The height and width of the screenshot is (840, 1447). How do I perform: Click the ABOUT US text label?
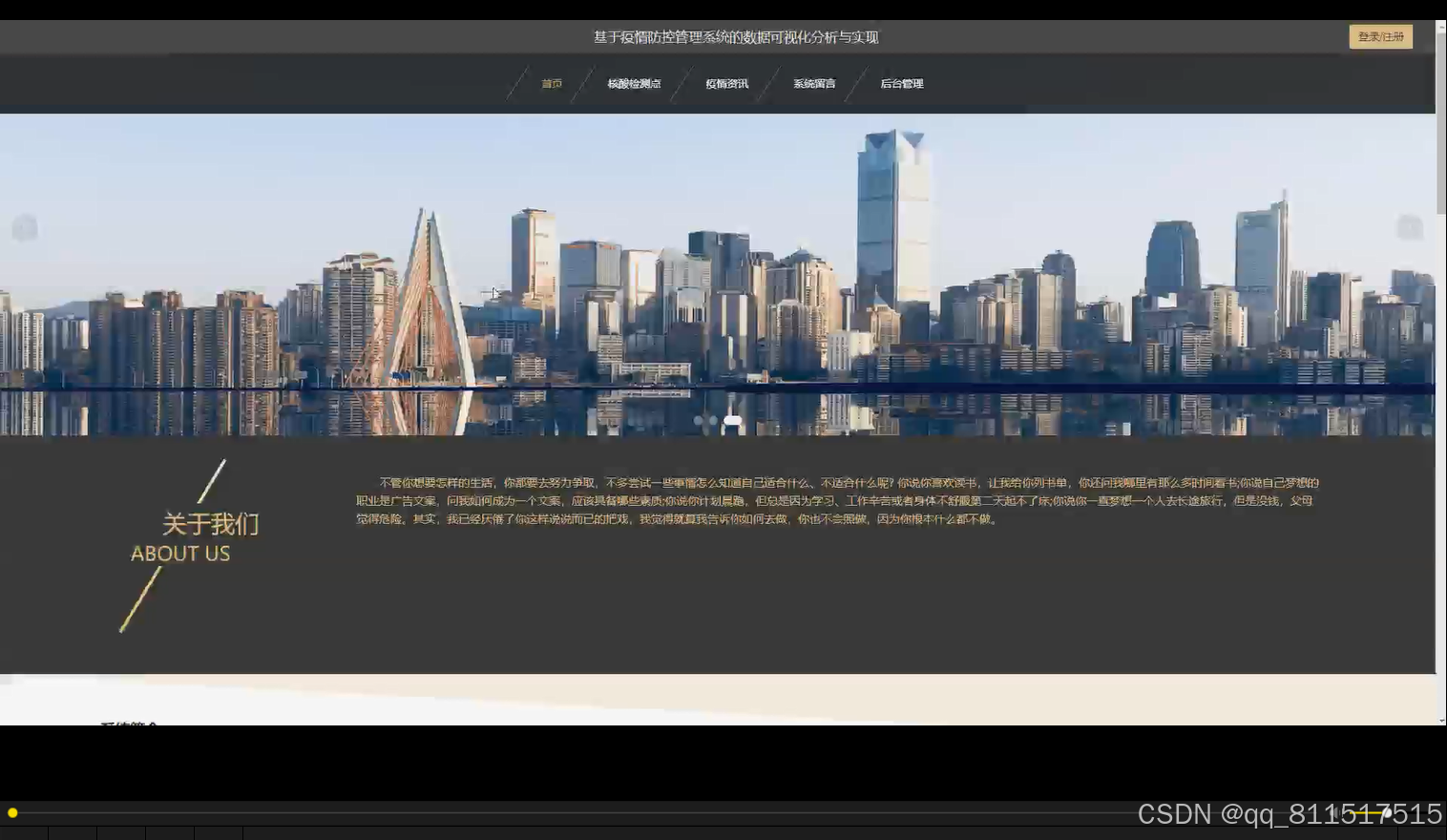click(180, 554)
